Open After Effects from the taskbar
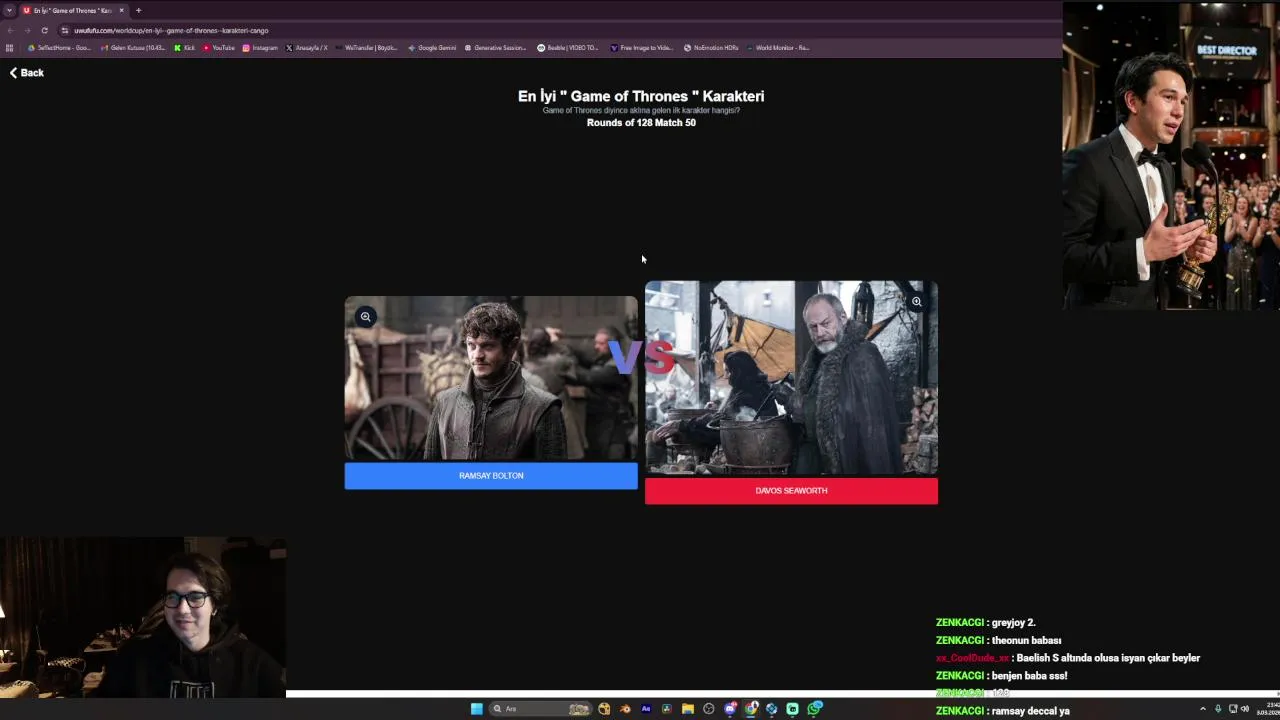Screen dimensions: 1280x720 [646, 709]
